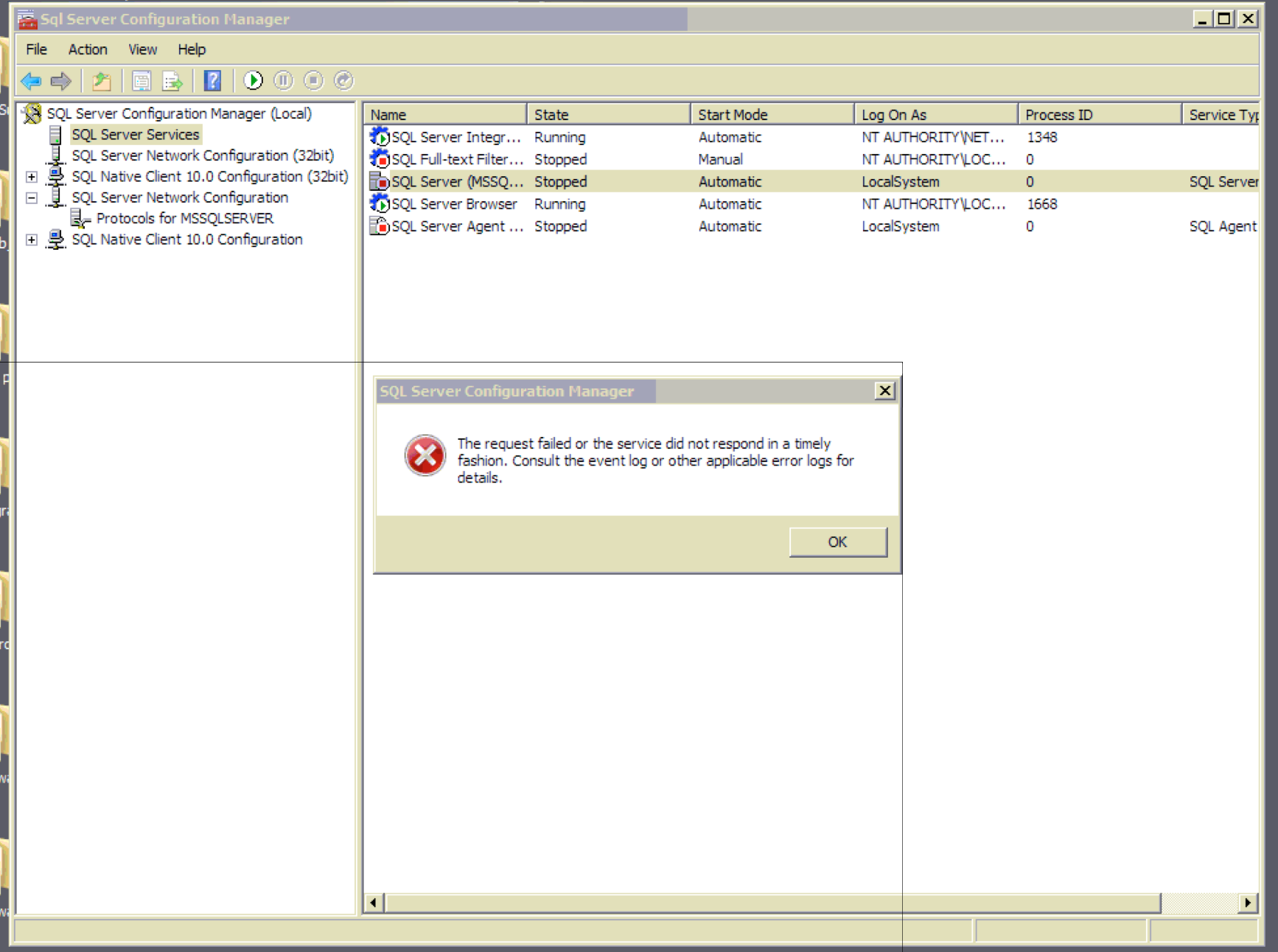Click the Forward arrow toolbar icon
The height and width of the screenshot is (952, 1278).
click(x=61, y=81)
